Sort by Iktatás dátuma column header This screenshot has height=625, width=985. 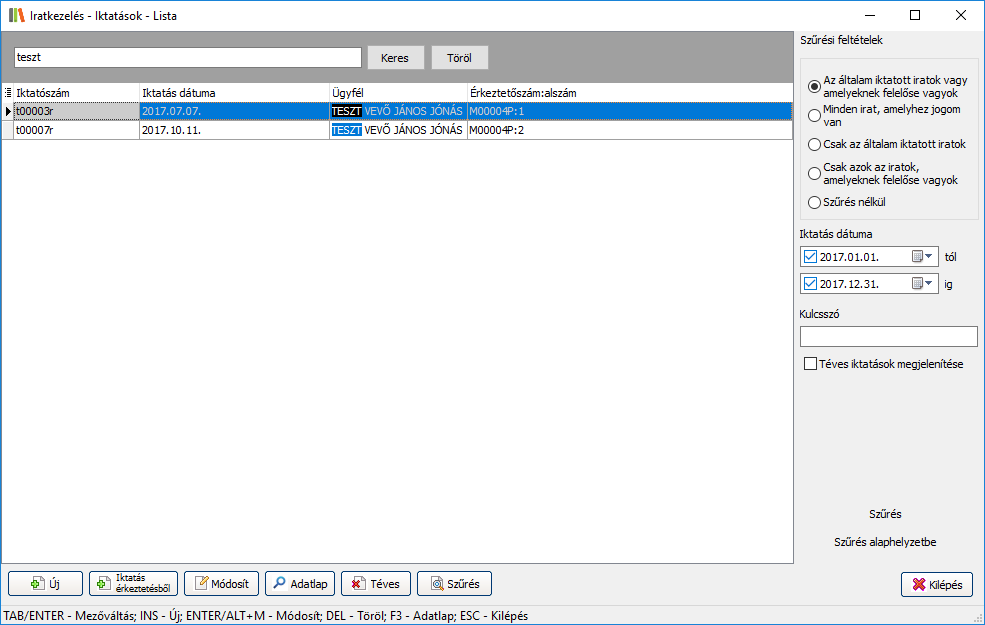point(233,93)
